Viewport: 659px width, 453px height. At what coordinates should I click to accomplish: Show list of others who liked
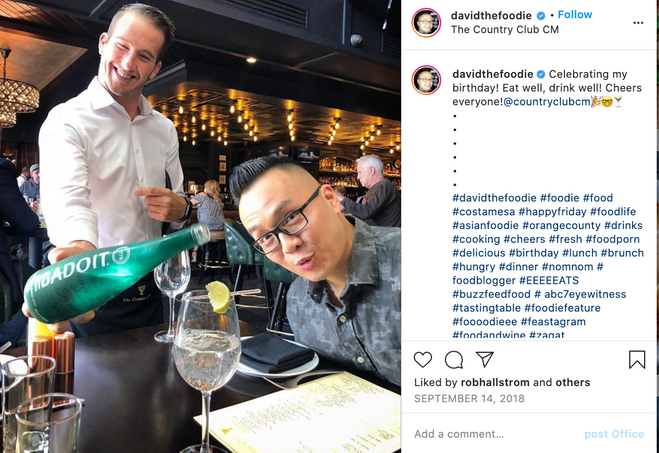coord(573,382)
